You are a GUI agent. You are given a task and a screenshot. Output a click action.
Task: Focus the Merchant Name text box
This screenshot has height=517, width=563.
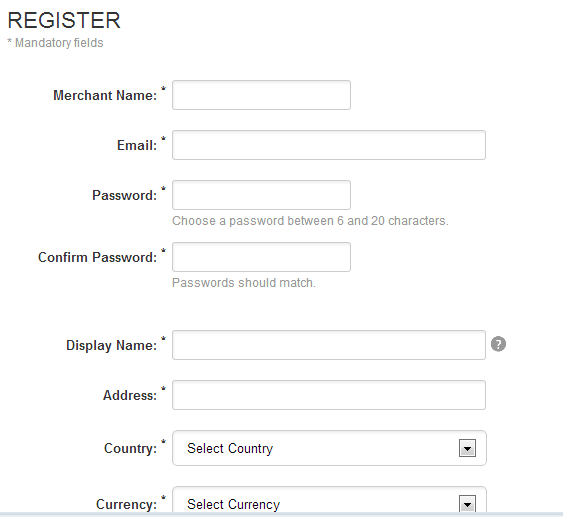[x=261, y=95]
